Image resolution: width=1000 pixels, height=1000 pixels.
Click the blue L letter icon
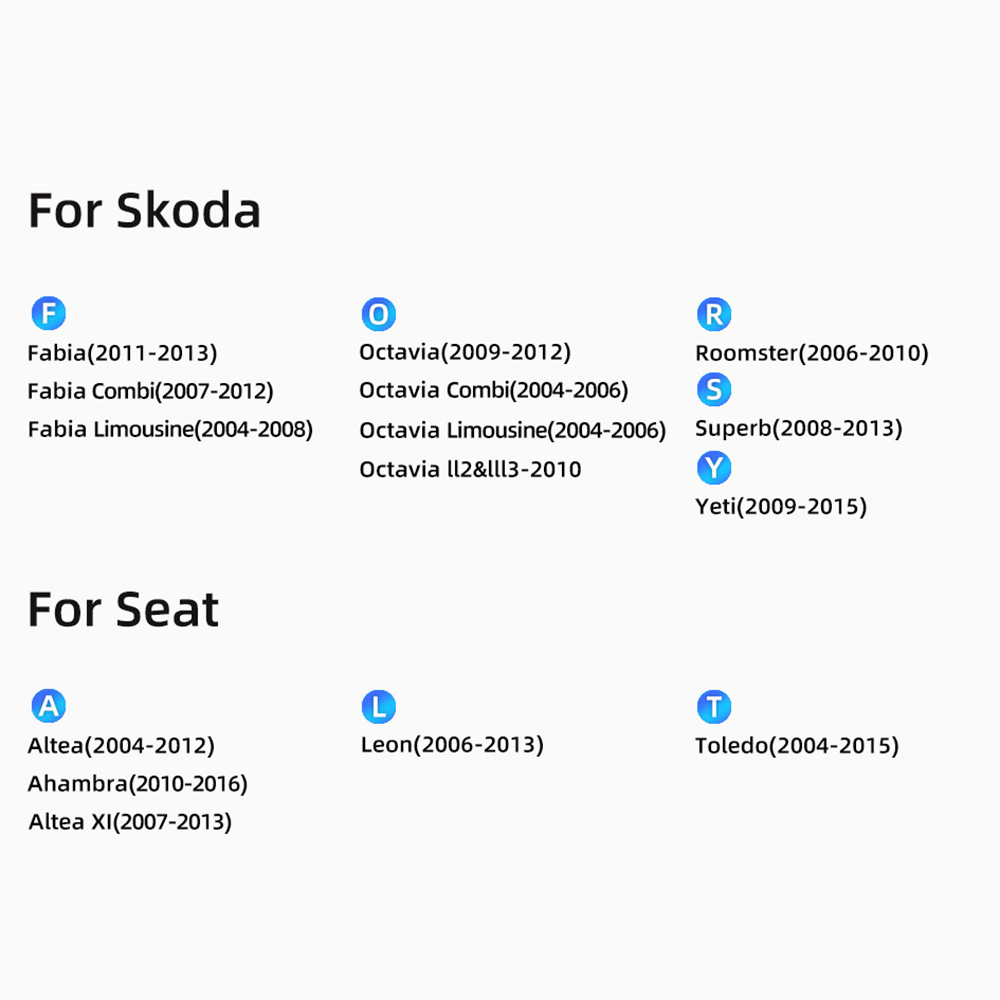pos(378,707)
